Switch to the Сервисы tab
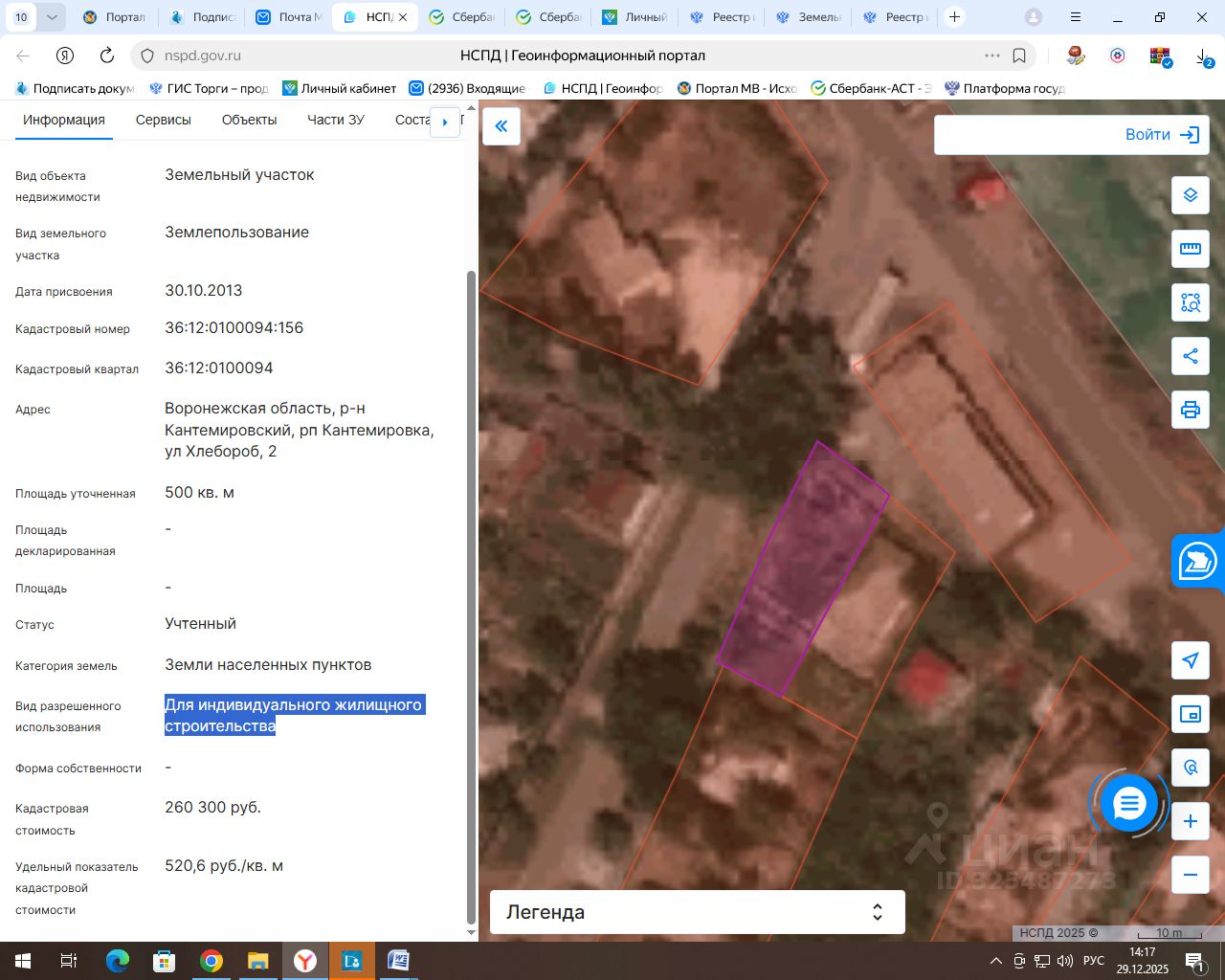 click(x=164, y=120)
